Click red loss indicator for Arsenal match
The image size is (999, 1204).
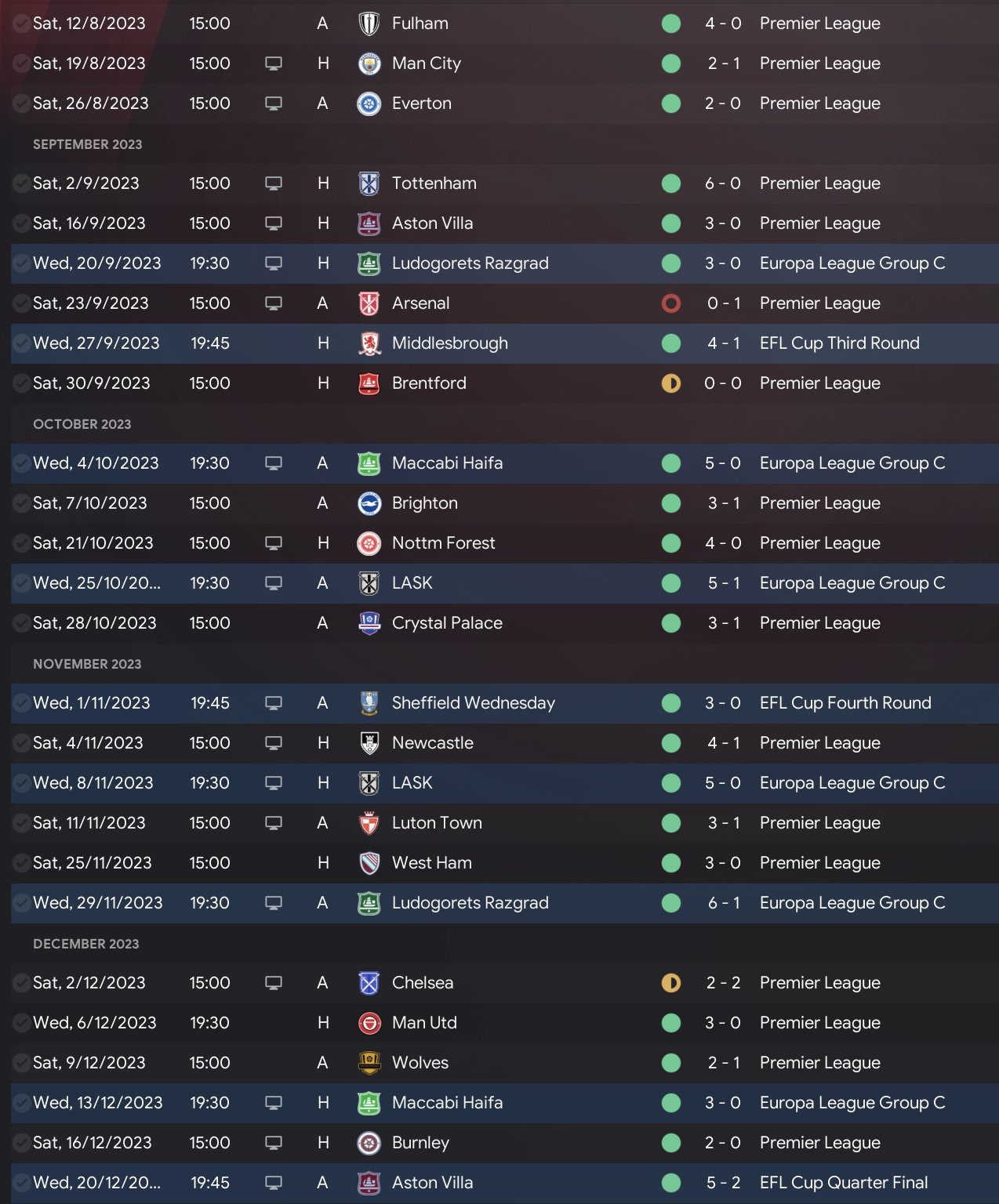click(x=671, y=303)
